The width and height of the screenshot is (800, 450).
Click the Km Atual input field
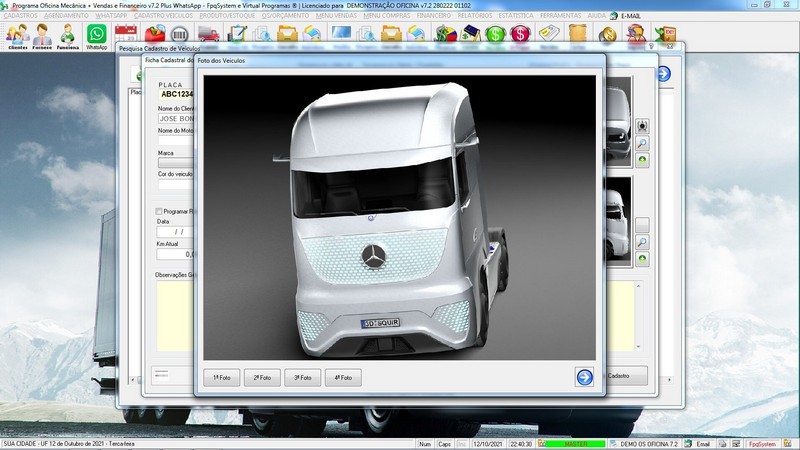pyautogui.click(x=175, y=254)
